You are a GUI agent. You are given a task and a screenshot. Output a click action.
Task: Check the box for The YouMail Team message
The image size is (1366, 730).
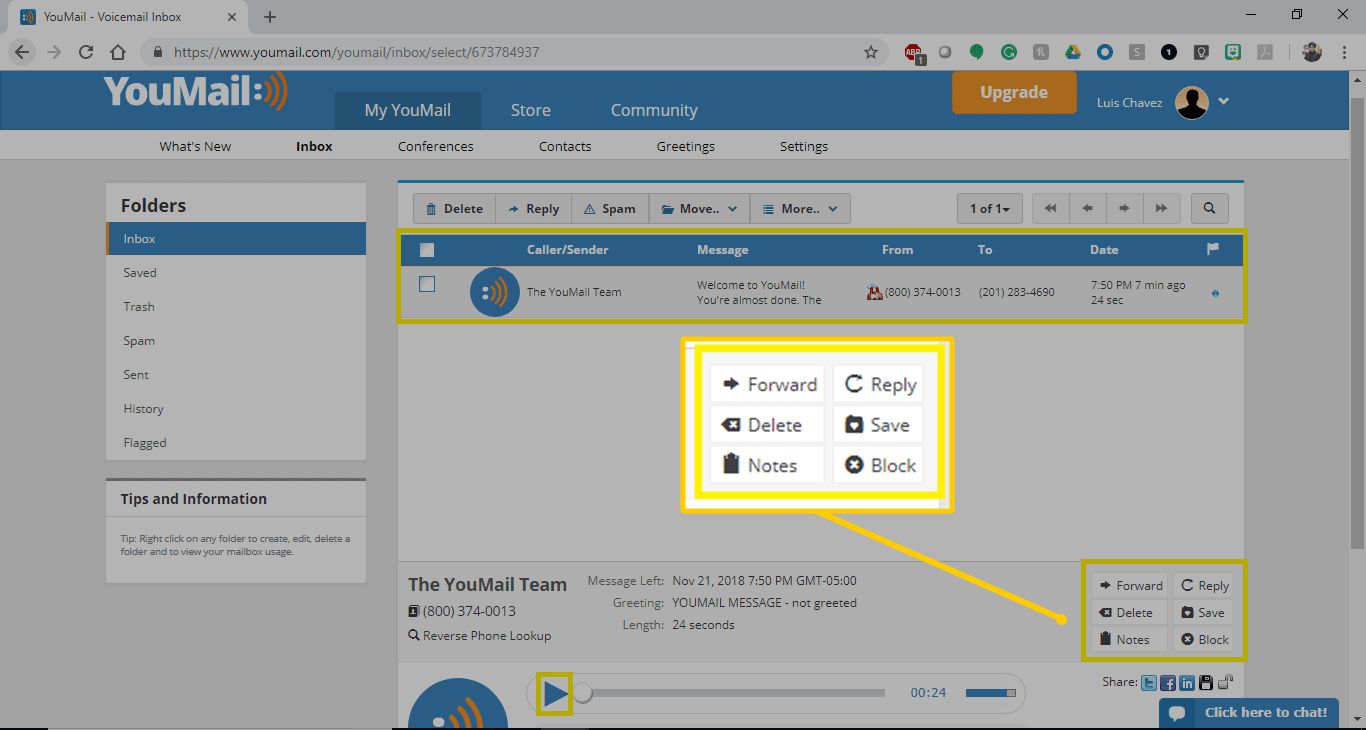(x=427, y=284)
